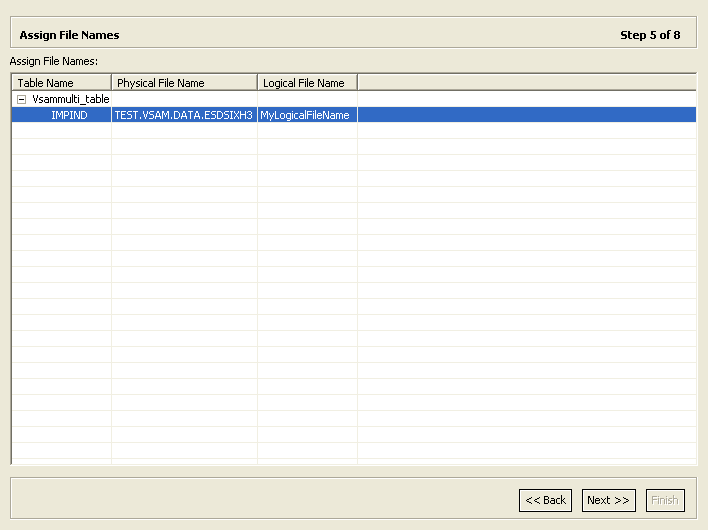The width and height of the screenshot is (708, 530).
Task: Select the Vsammulti_table tree item
Action: tap(70, 100)
